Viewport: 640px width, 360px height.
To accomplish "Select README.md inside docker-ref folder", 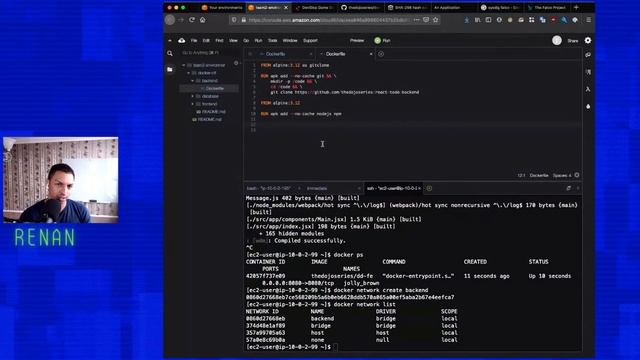I will pos(214,112).
